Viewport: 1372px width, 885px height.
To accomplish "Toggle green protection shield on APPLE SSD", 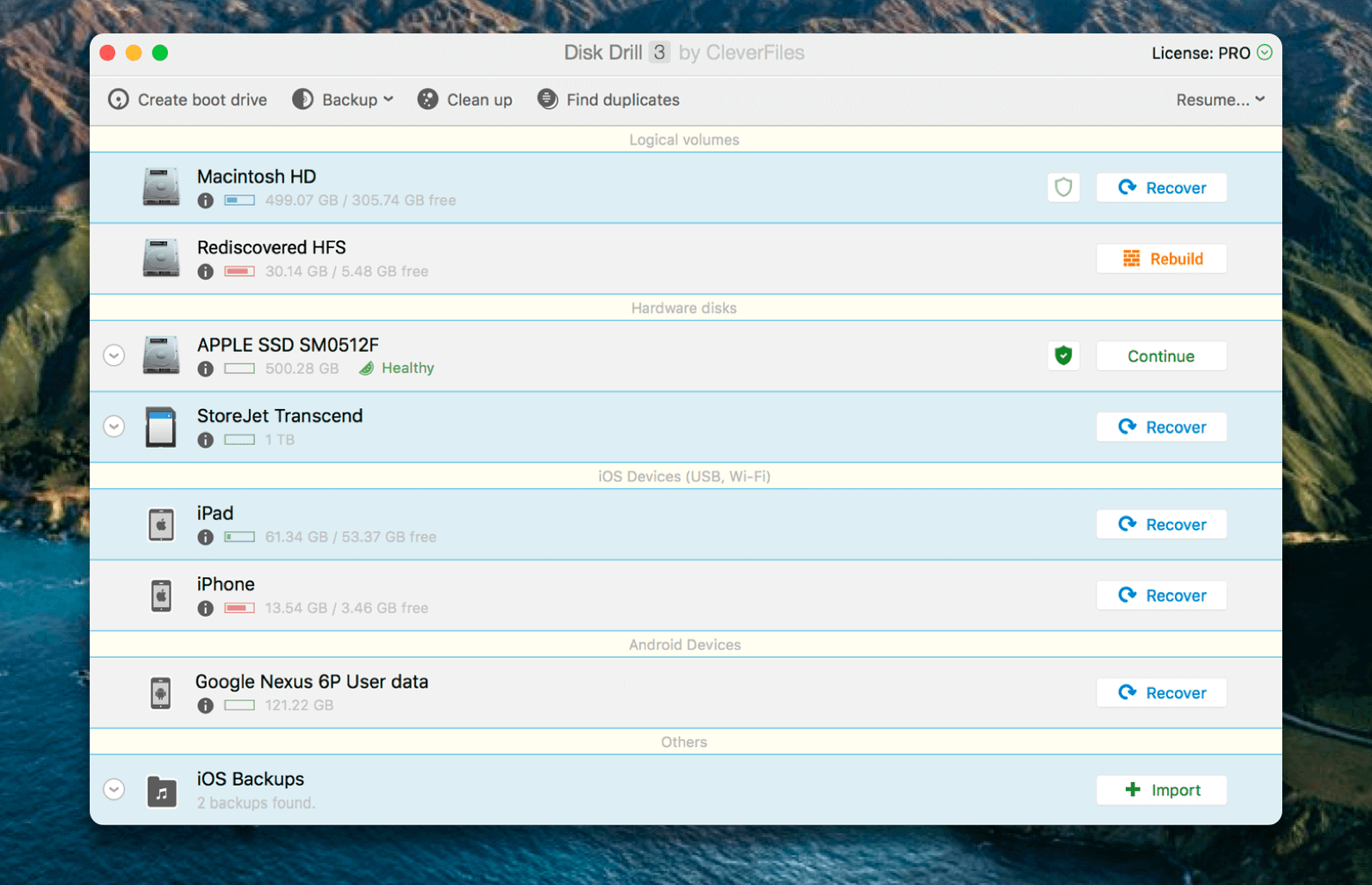I will pyautogui.click(x=1063, y=355).
